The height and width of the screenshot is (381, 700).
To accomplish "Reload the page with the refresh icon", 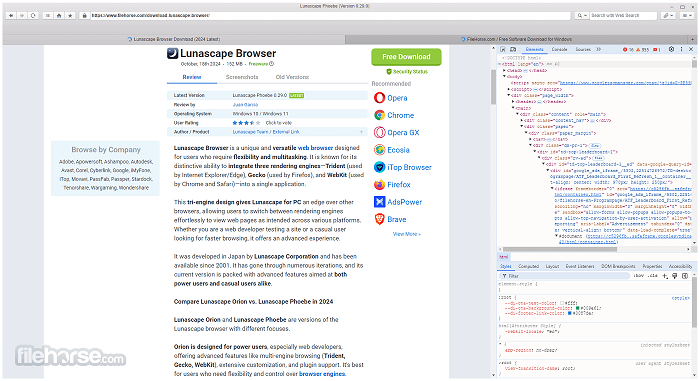I will point(33,15).
